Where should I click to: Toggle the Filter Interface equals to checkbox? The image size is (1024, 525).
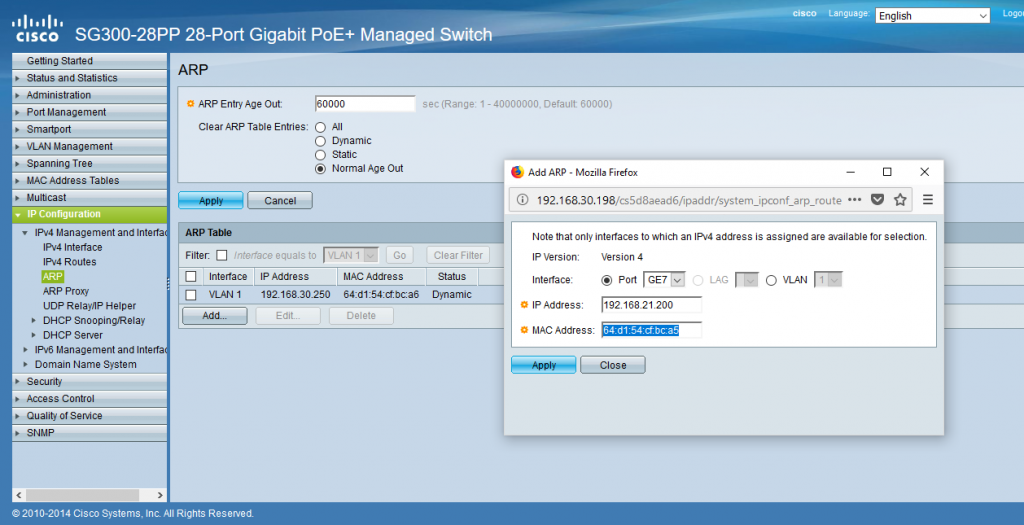(222, 255)
